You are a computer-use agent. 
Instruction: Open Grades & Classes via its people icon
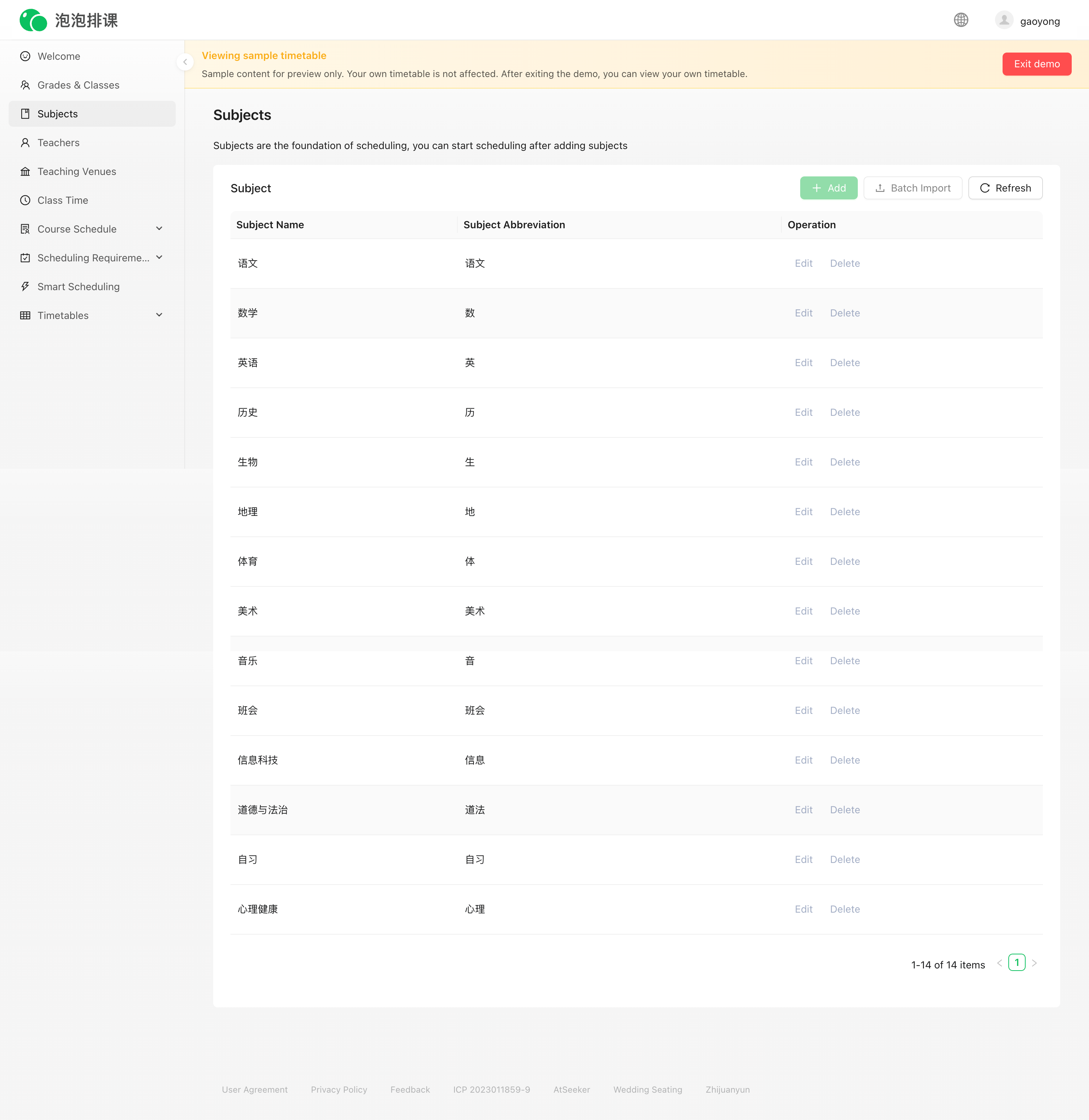25,85
